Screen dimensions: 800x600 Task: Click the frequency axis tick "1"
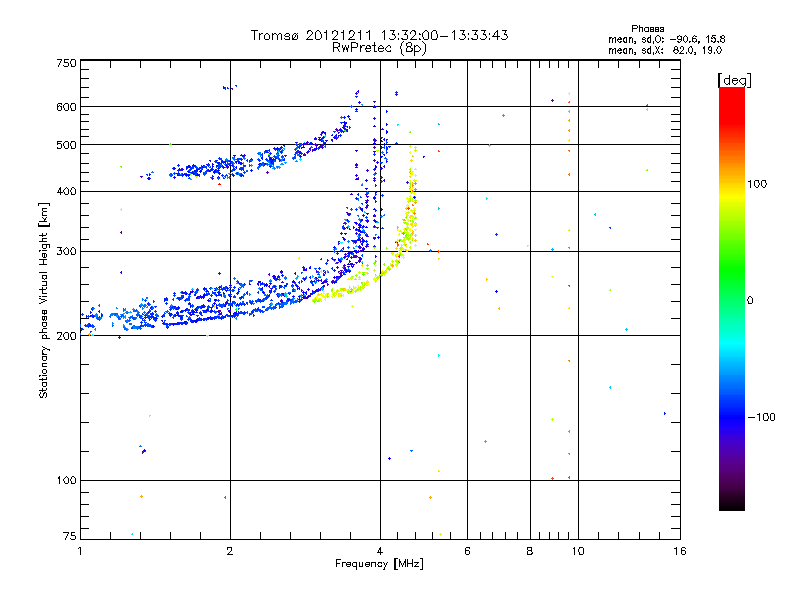[x=80, y=551]
